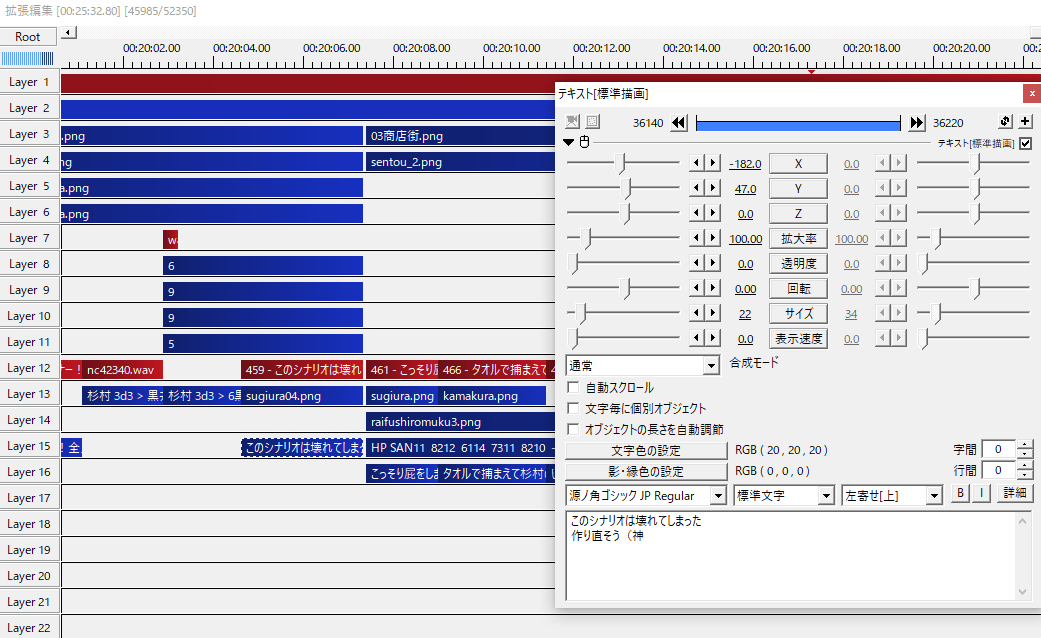This screenshot has width=1041, height=638.
Task: Jump to the object's last frame with the forward arrow
Action: pyautogui.click(x=917, y=123)
